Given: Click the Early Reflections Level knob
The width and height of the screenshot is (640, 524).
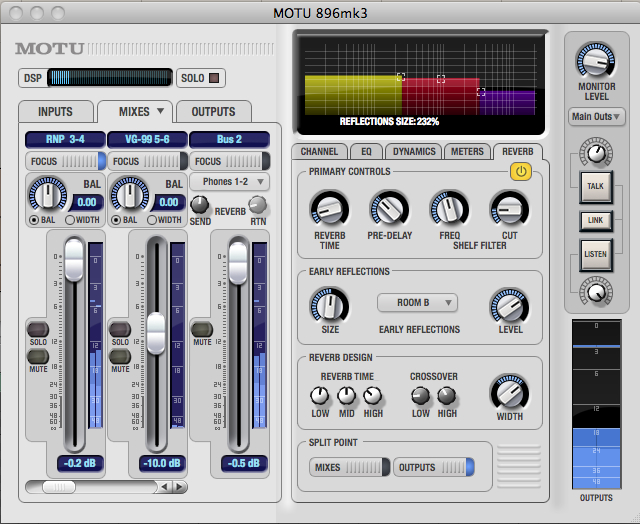Looking at the screenshot, I should 509,306.
